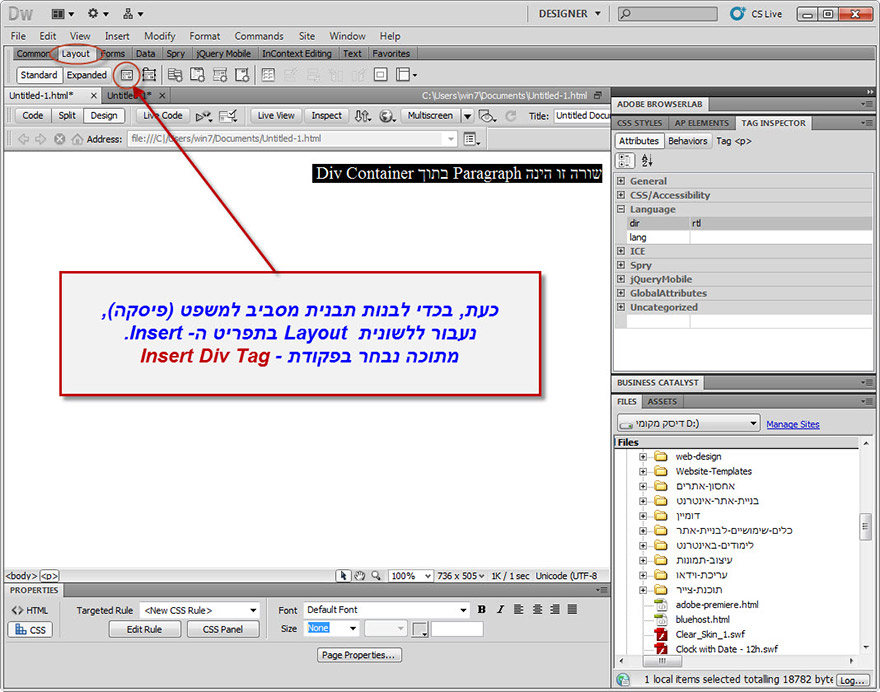
Task: Click the IFrame icon in Layout bar
Action: (381, 75)
